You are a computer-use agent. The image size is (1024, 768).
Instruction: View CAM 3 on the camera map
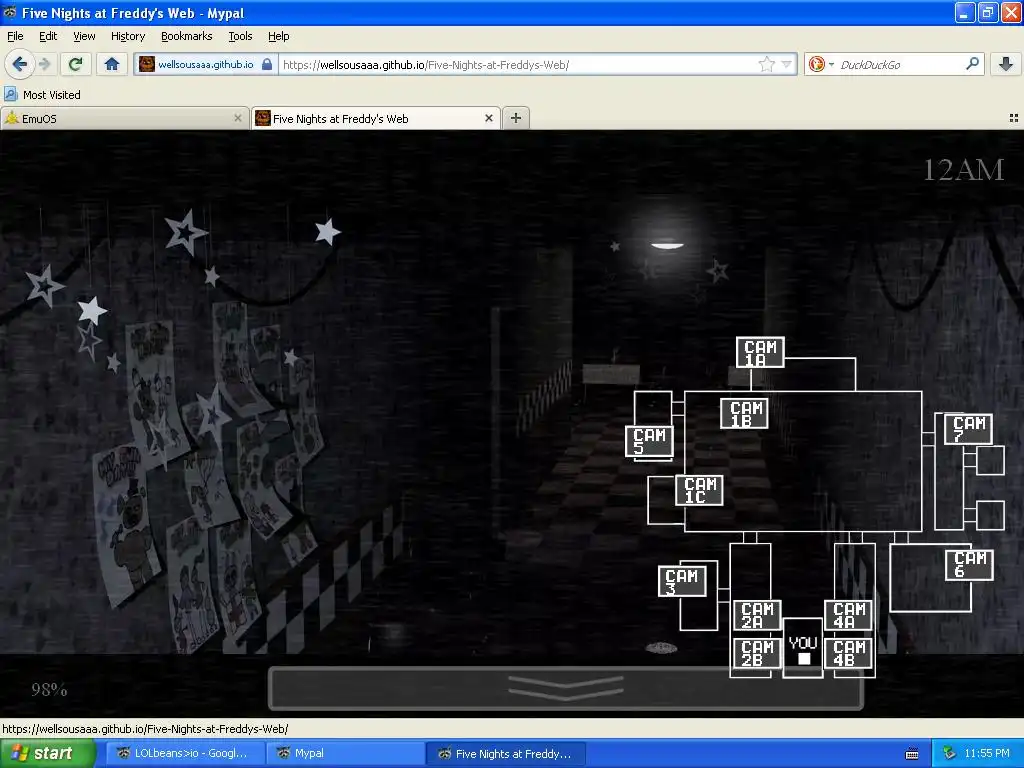click(682, 581)
